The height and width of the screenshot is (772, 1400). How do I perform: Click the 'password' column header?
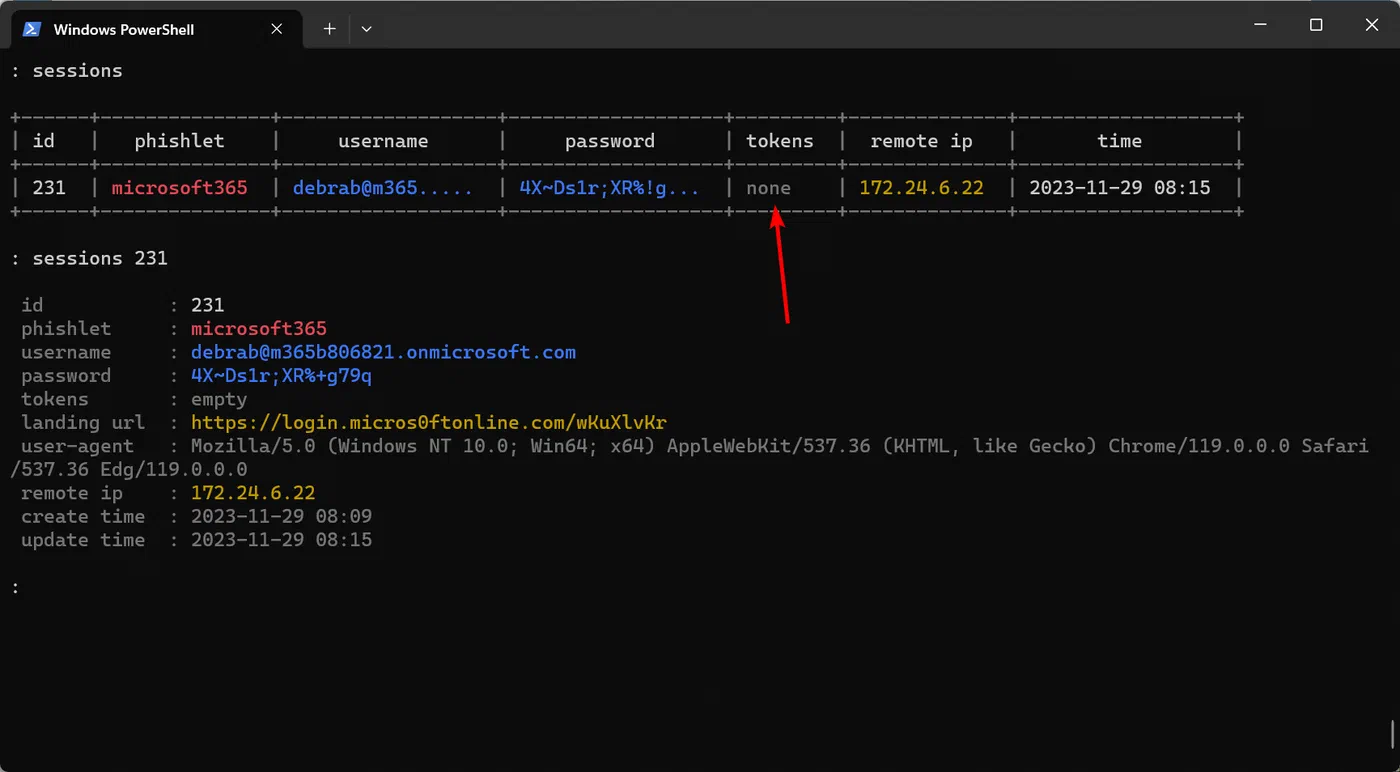pos(610,141)
